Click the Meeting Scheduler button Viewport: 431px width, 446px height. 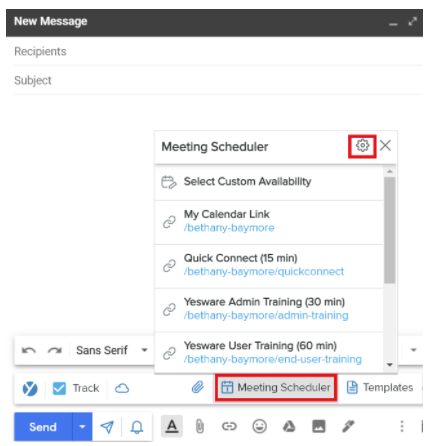[x=276, y=387]
